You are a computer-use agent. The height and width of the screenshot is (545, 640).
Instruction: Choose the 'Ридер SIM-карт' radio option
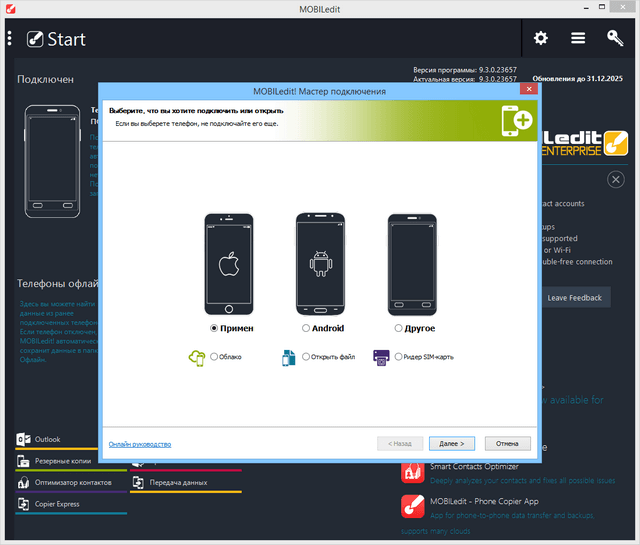399,357
